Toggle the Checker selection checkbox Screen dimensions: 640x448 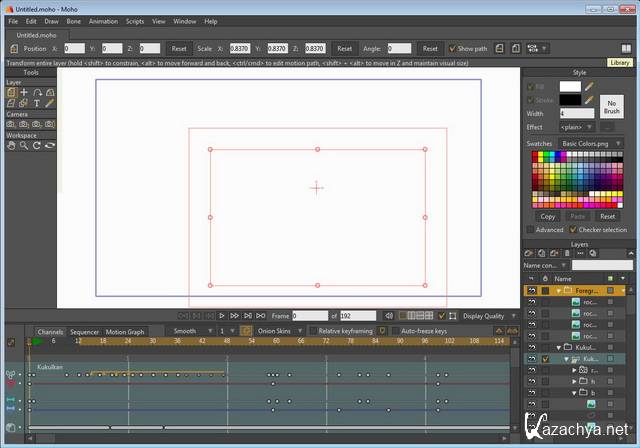click(x=572, y=229)
